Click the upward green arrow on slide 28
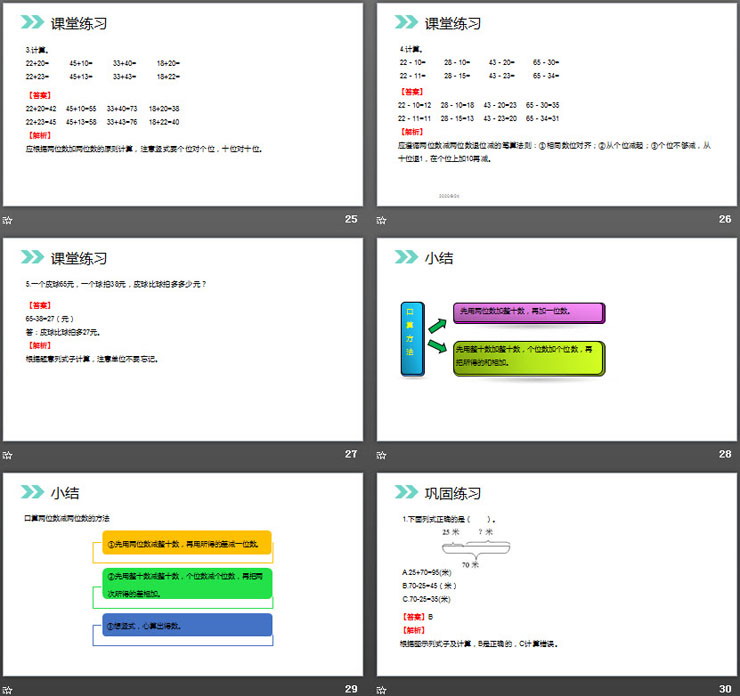Image resolution: width=740 pixels, height=696 pixels. [437, 326]
